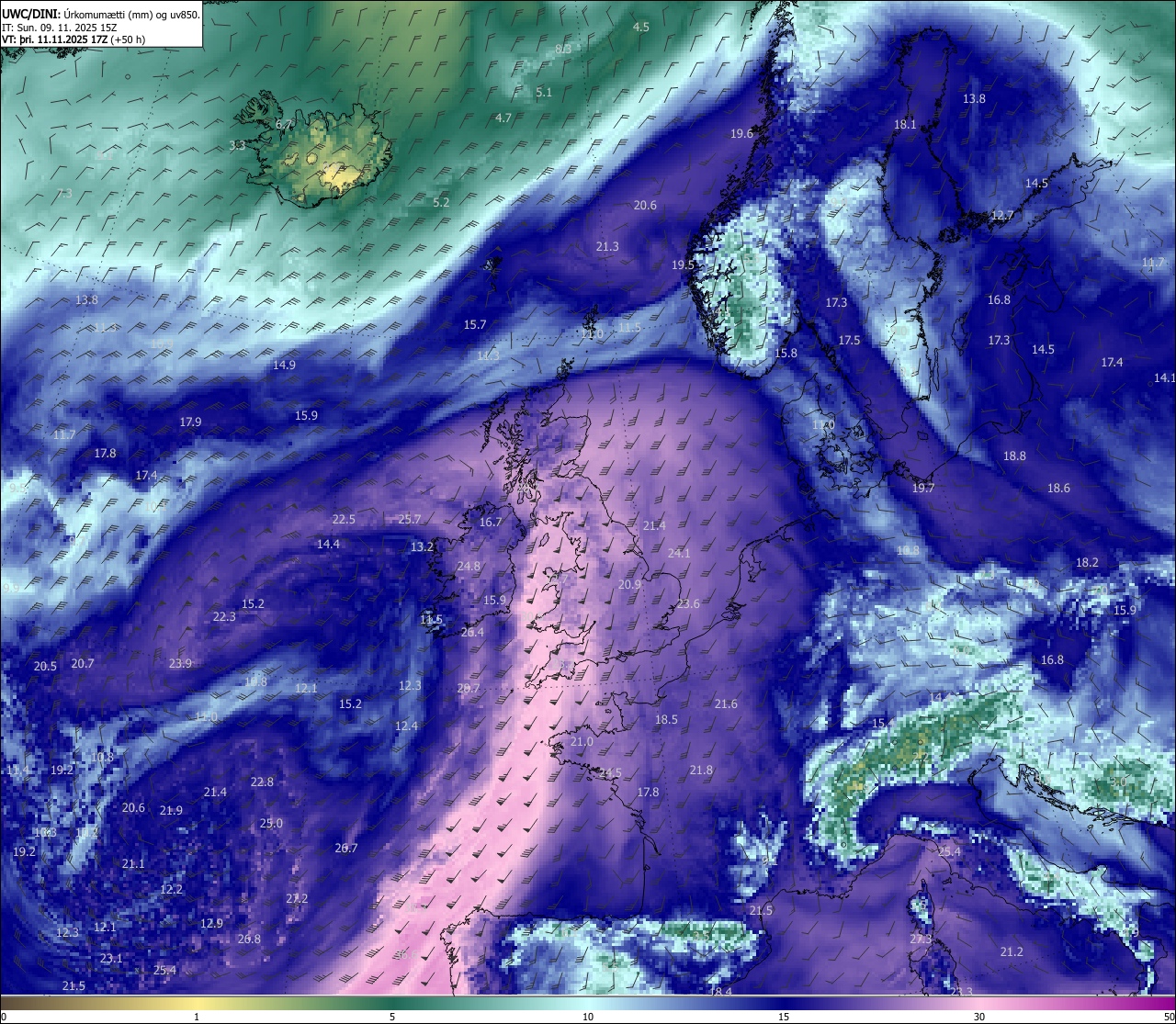Click the 19.5 value near Norwegian coast
Viewport: 1176px width, 1024px height.
tap(683, 265)
